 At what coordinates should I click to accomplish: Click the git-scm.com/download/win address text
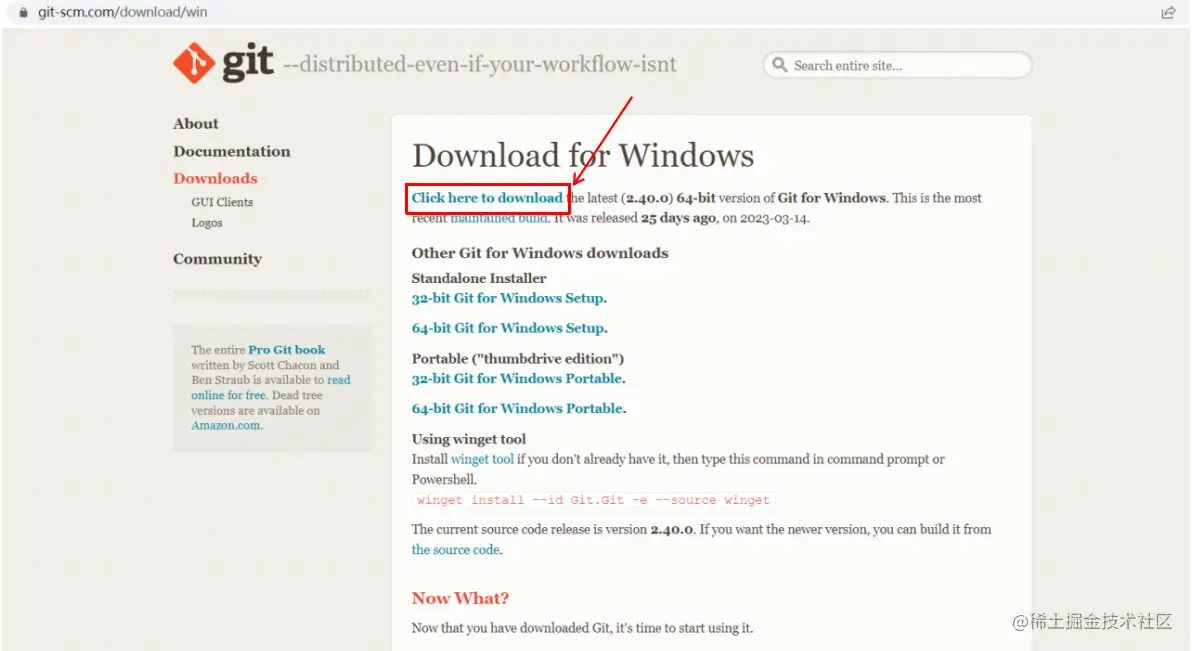click(122, 12)
